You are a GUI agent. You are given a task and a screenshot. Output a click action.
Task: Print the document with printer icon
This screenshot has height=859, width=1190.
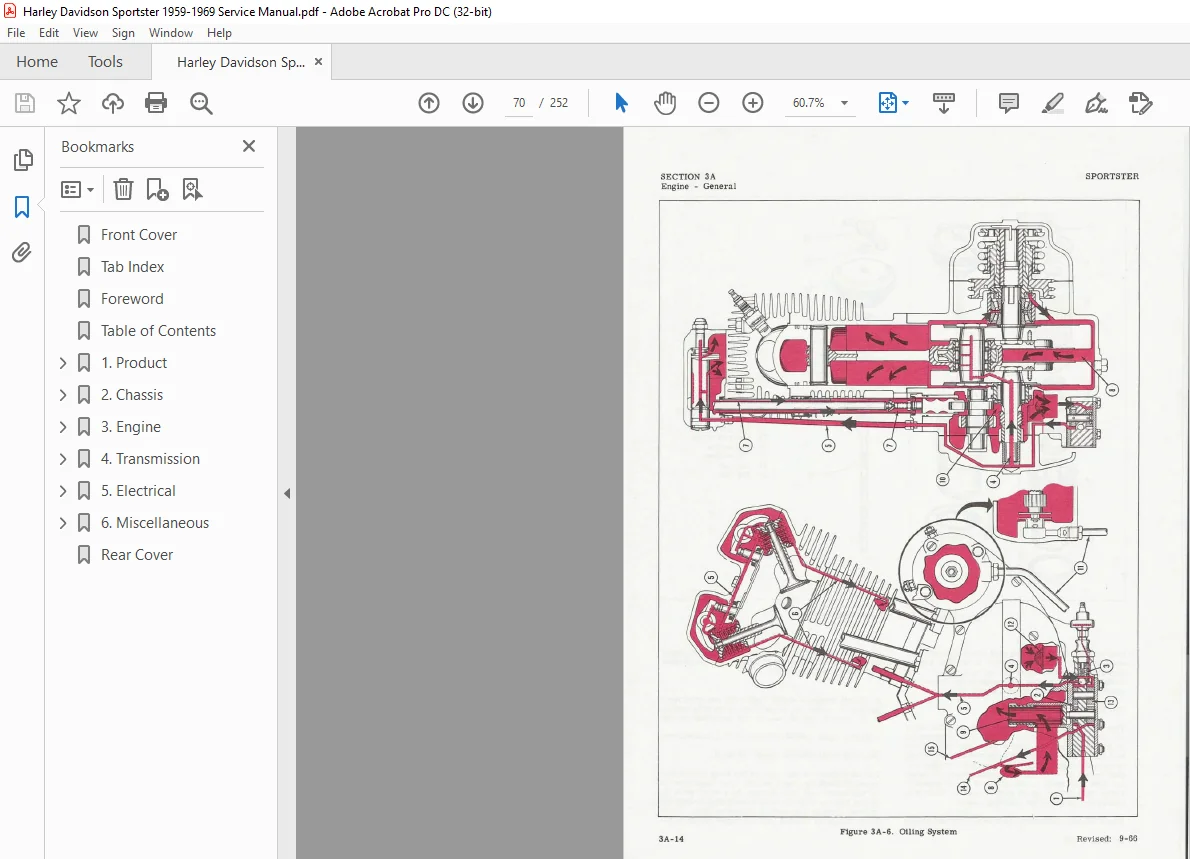(x=156, y=102)
